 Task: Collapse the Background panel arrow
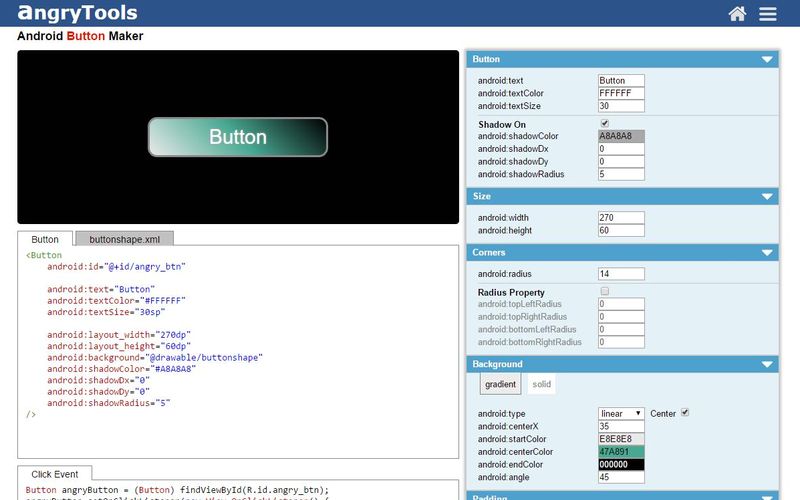point(767,364)
